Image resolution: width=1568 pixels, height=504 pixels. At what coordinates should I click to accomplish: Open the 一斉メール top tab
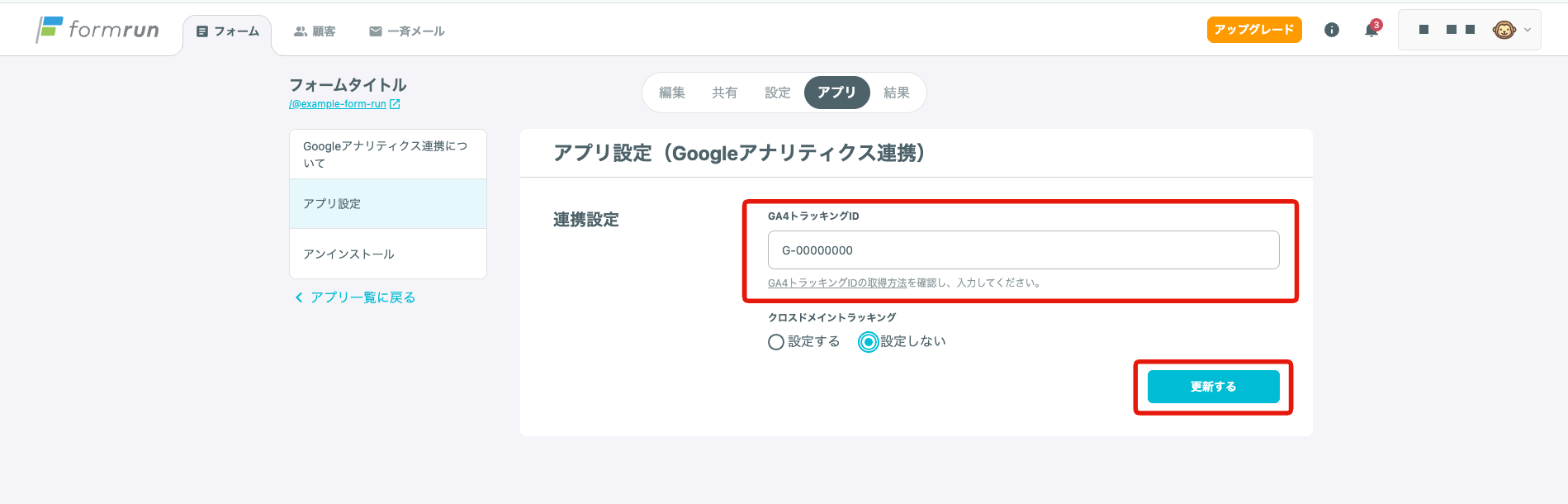[x=407, y=31]
